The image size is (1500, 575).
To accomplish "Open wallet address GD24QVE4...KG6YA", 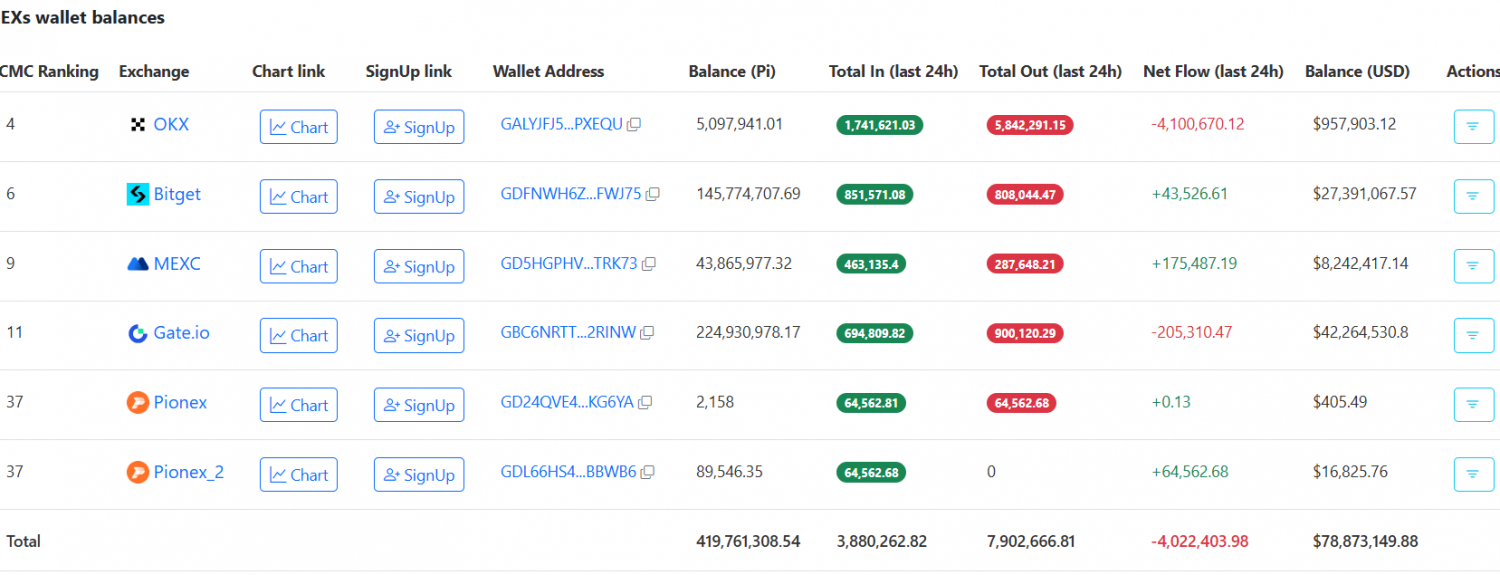I will pyautogui.click(x=566, y=402).
